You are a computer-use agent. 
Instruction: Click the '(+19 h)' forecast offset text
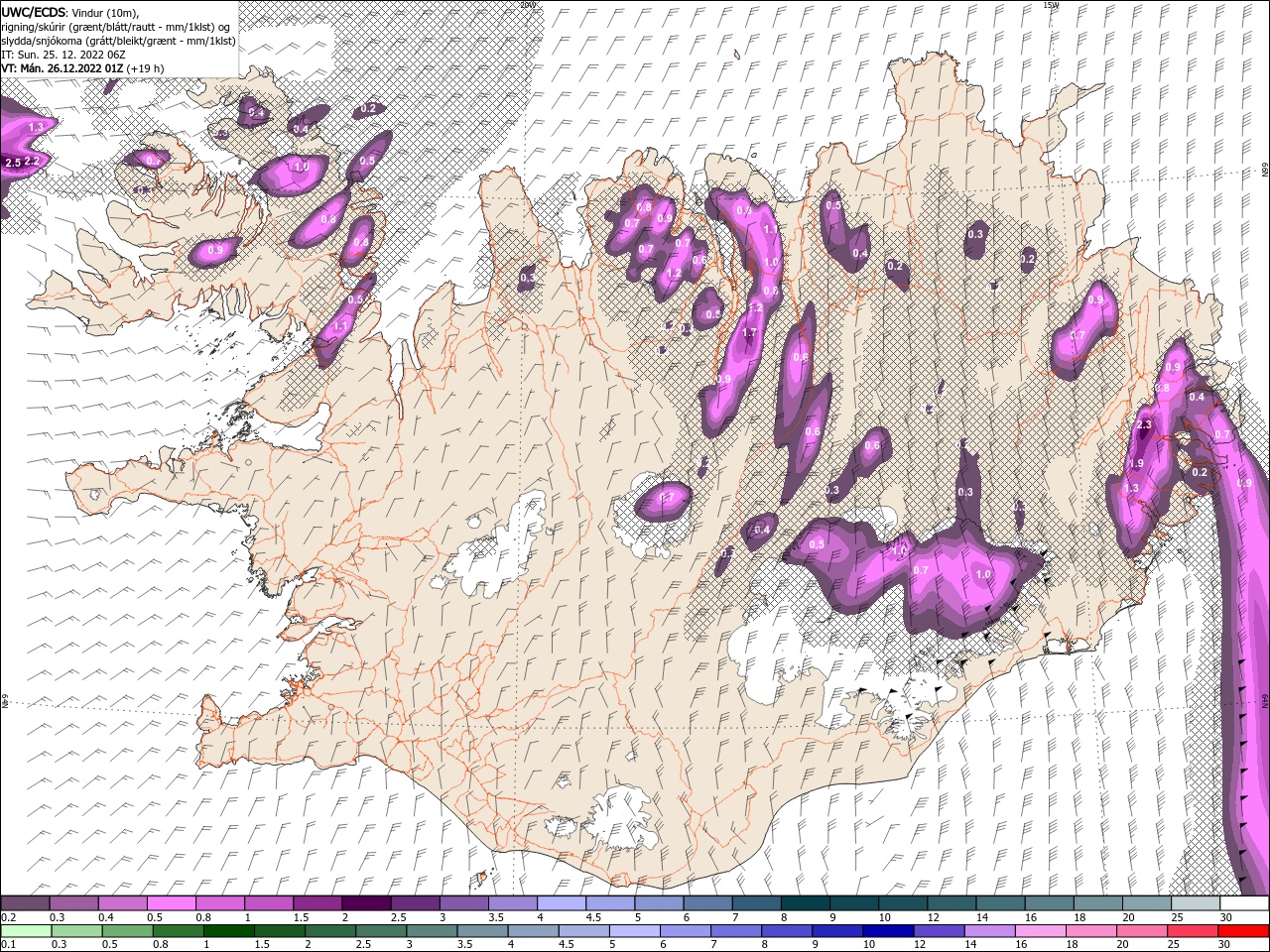[x=145, y=68]
